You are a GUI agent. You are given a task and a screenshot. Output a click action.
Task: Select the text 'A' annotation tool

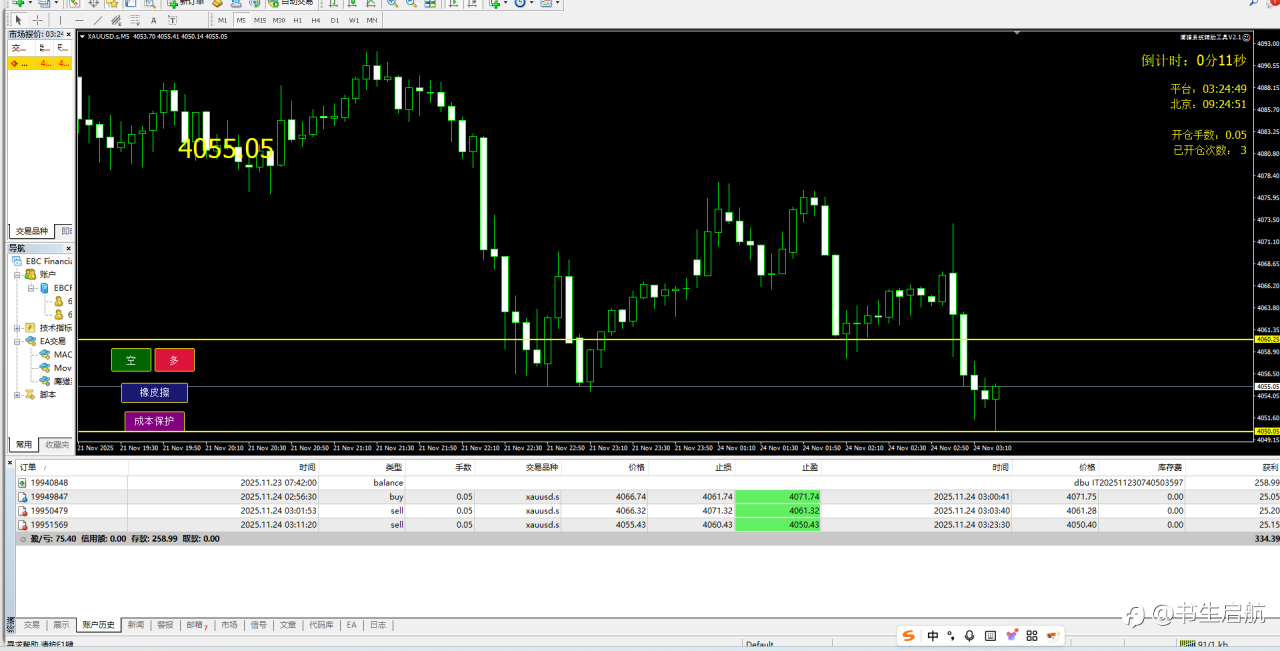tap(152, 20)
